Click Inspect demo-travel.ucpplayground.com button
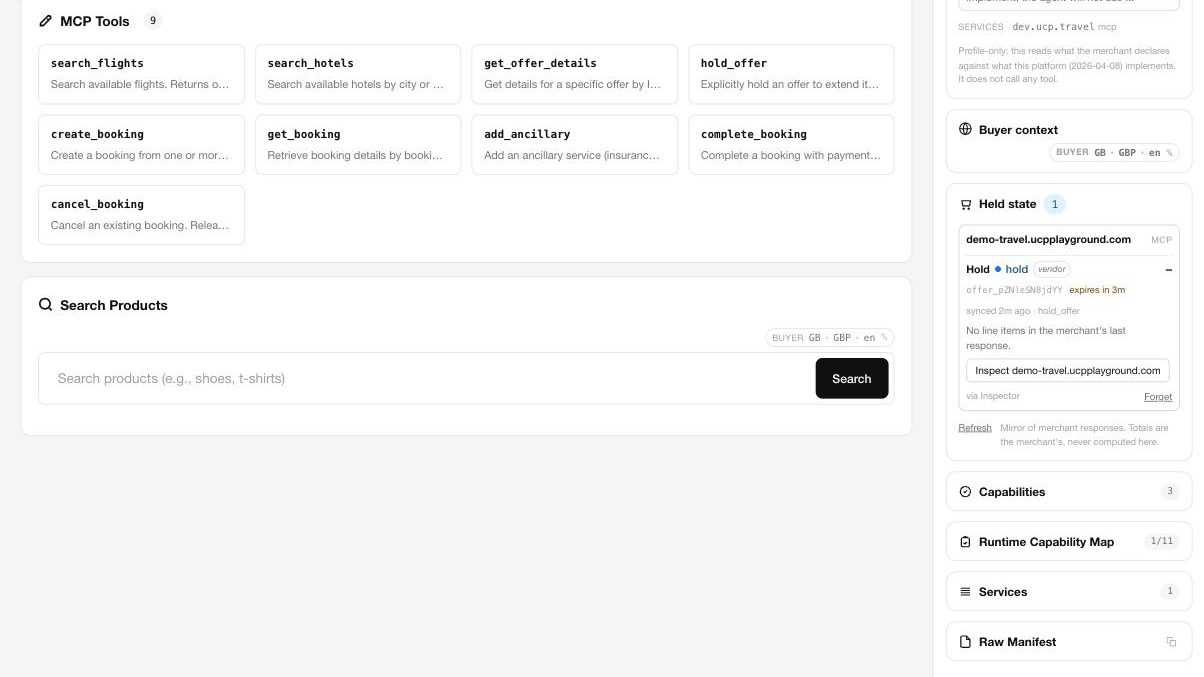Screen dimensions: 1204x677 click(x=1067, y=370)
